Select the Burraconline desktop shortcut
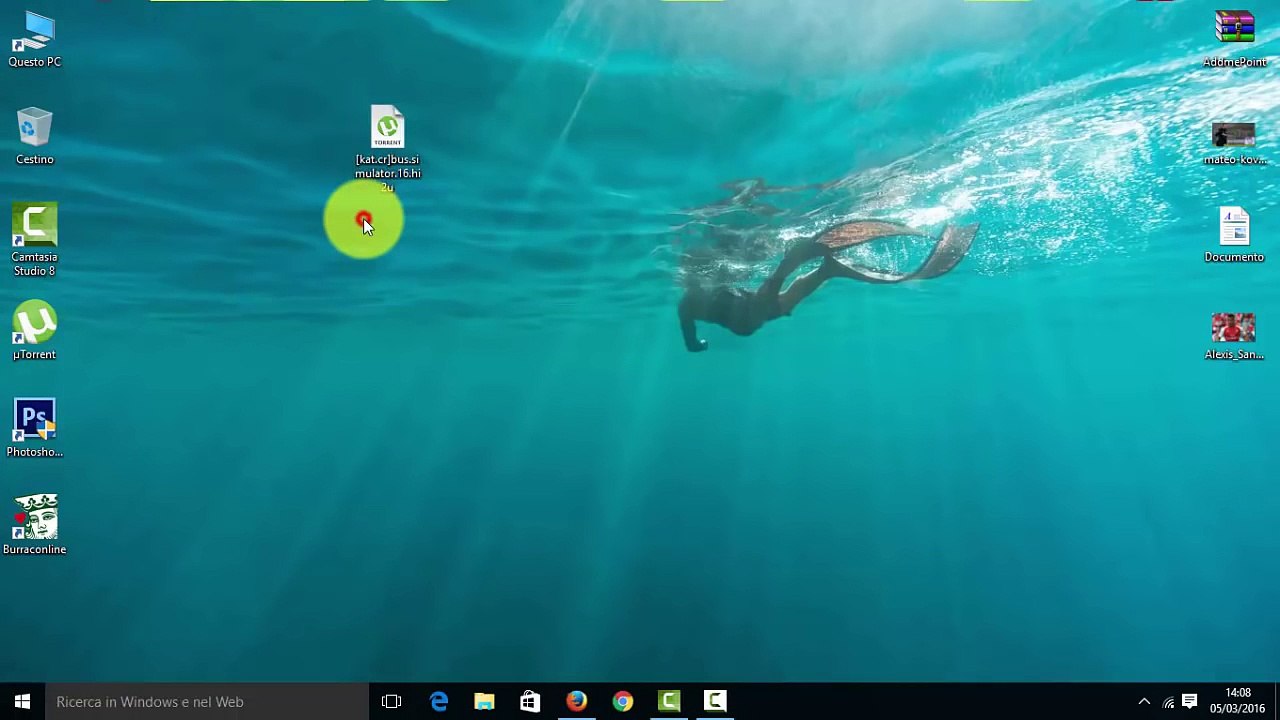Image resolution: width=1280 pixels, height=720 pixels. coord(34,526)
